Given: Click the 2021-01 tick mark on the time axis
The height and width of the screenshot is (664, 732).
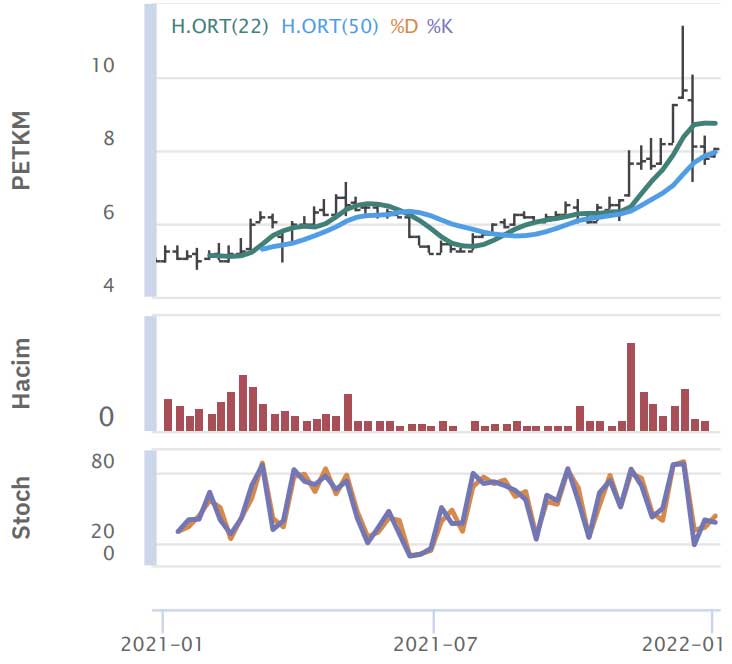Looking at the screenshot, I should click(163, 621).
